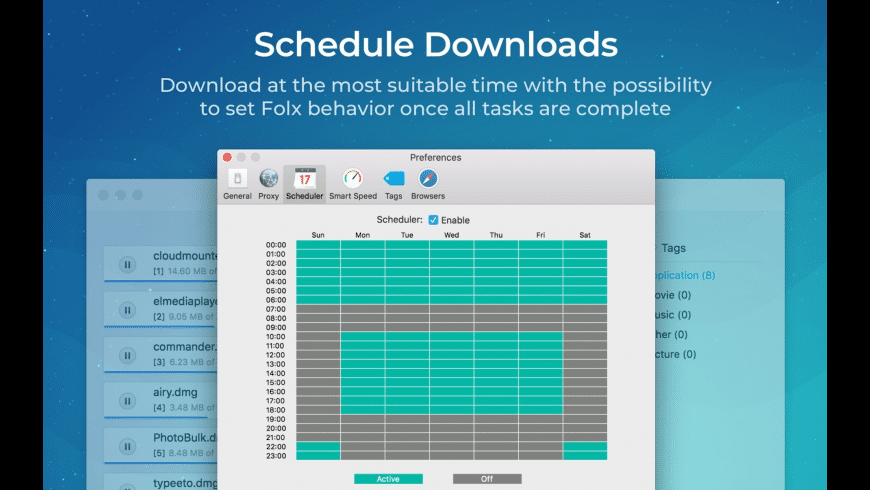Close the Preferences window
Screen dimensions: 870x490
(x=227, y=158)
